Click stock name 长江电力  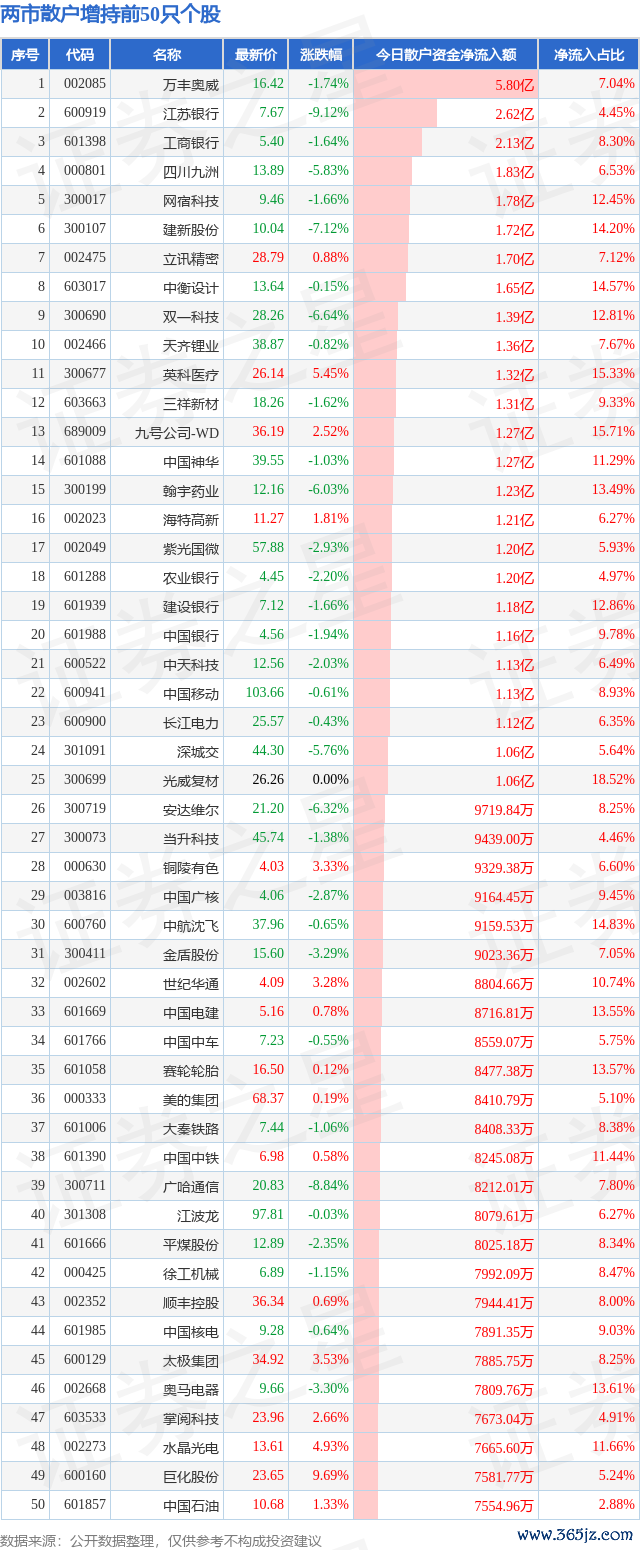190,722
